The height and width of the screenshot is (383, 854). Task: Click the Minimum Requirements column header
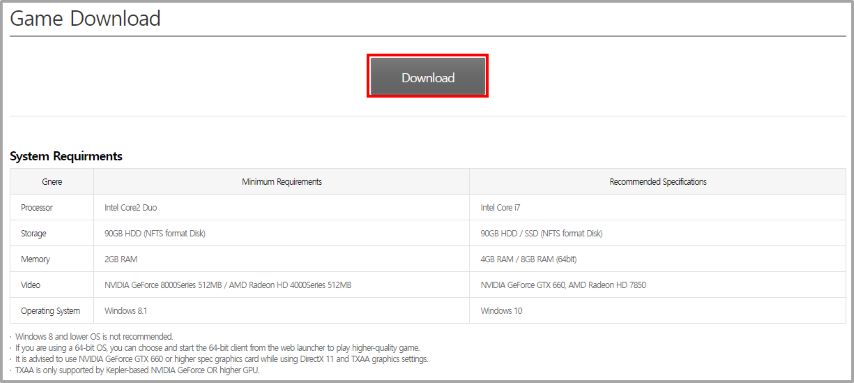[282, 182]
